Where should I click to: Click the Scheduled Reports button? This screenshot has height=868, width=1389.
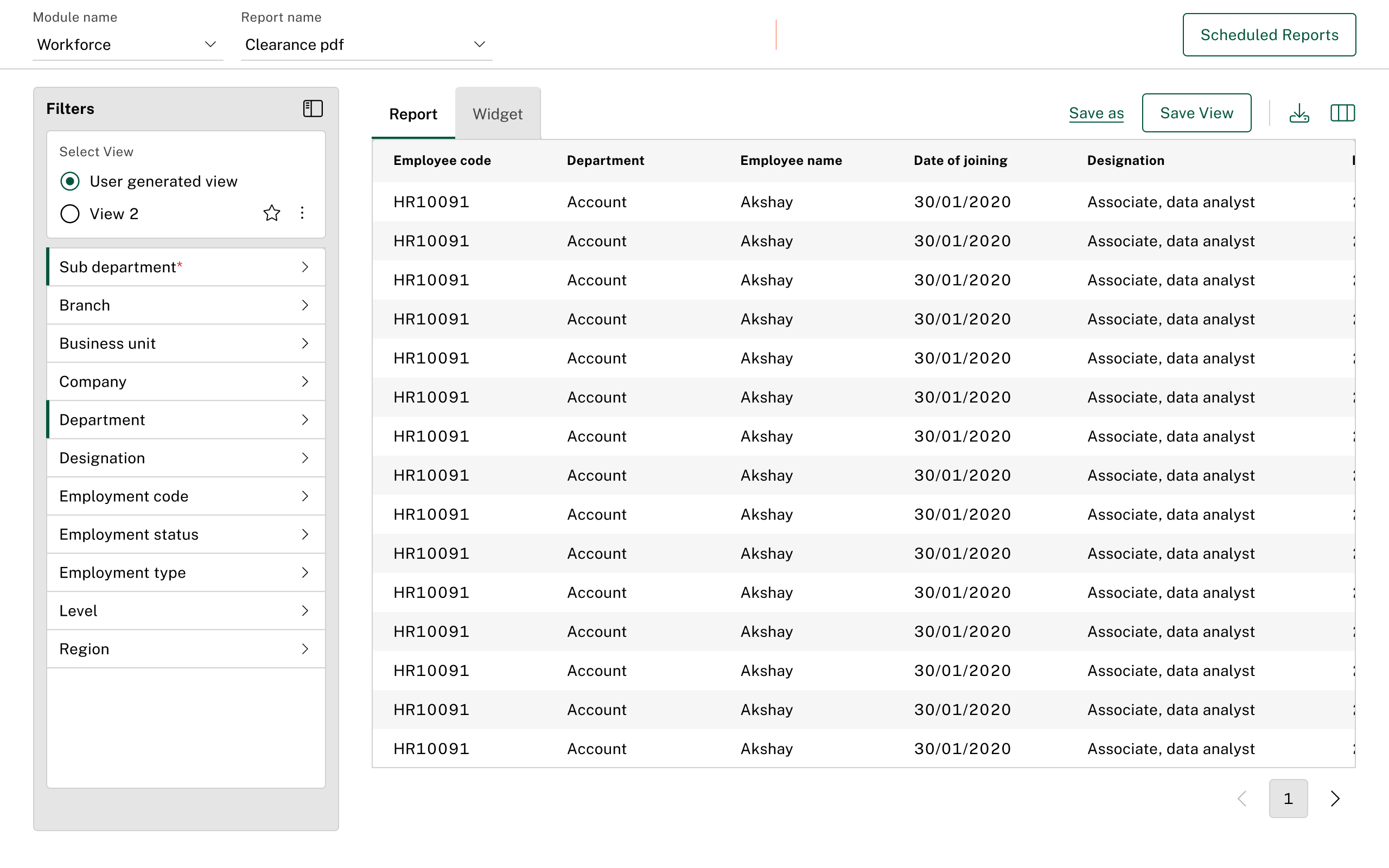click(1269, 35)
